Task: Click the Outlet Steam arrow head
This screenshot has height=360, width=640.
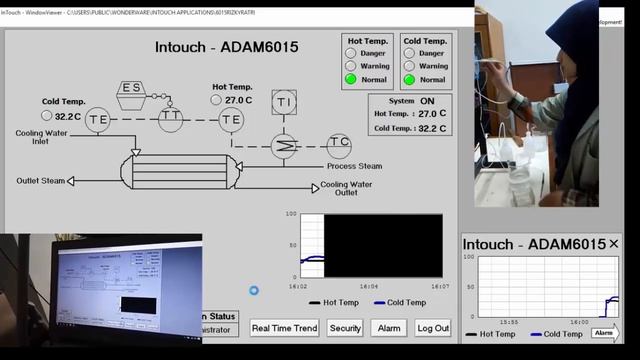Action: (x=71, y=181)
